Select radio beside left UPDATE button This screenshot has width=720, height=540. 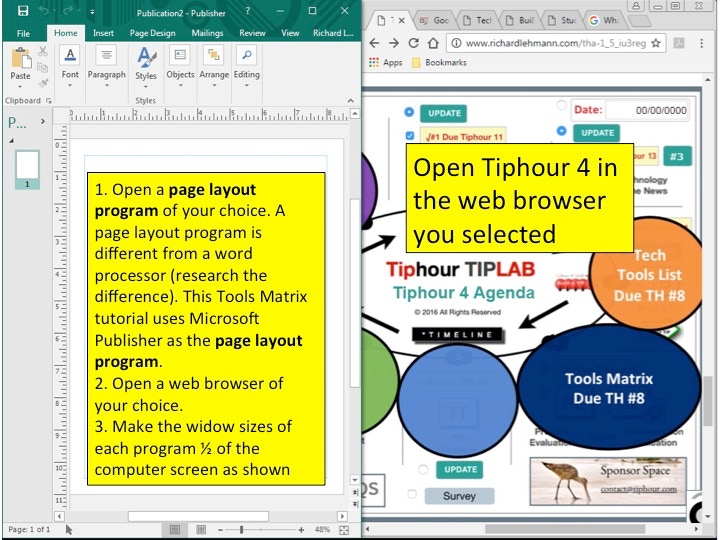(409, 112)
